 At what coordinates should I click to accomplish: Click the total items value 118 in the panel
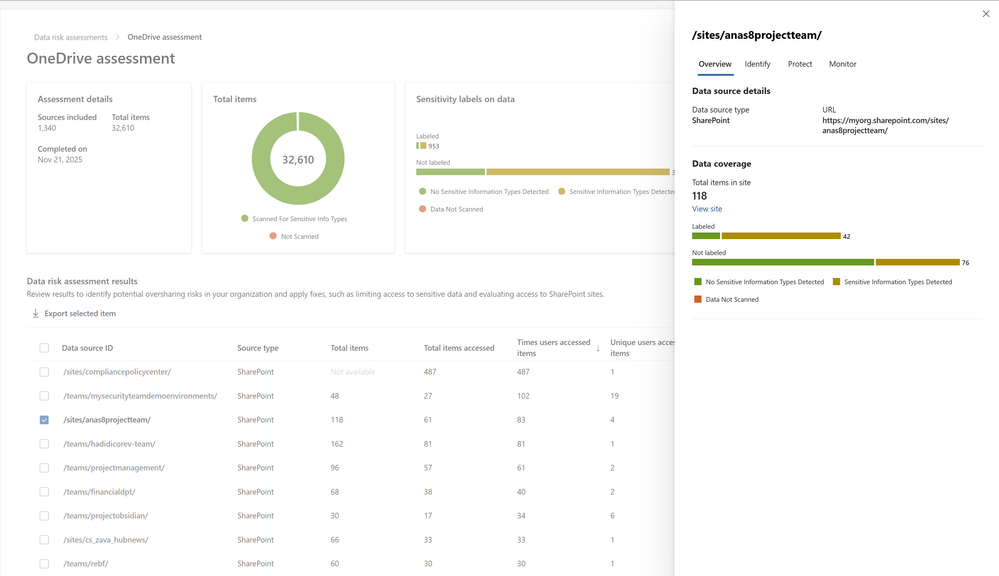click(x=699, y=196)
